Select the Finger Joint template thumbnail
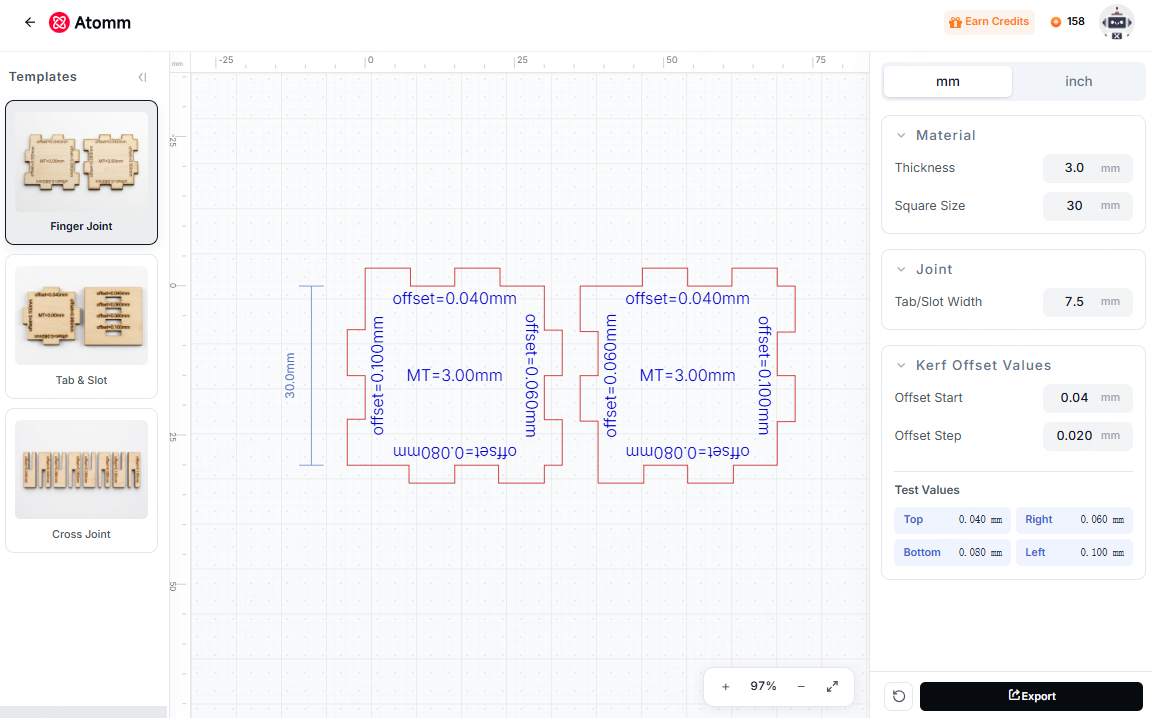This screenshot has width=1152, height=718. pyautogui.click(x=82, y=173)
